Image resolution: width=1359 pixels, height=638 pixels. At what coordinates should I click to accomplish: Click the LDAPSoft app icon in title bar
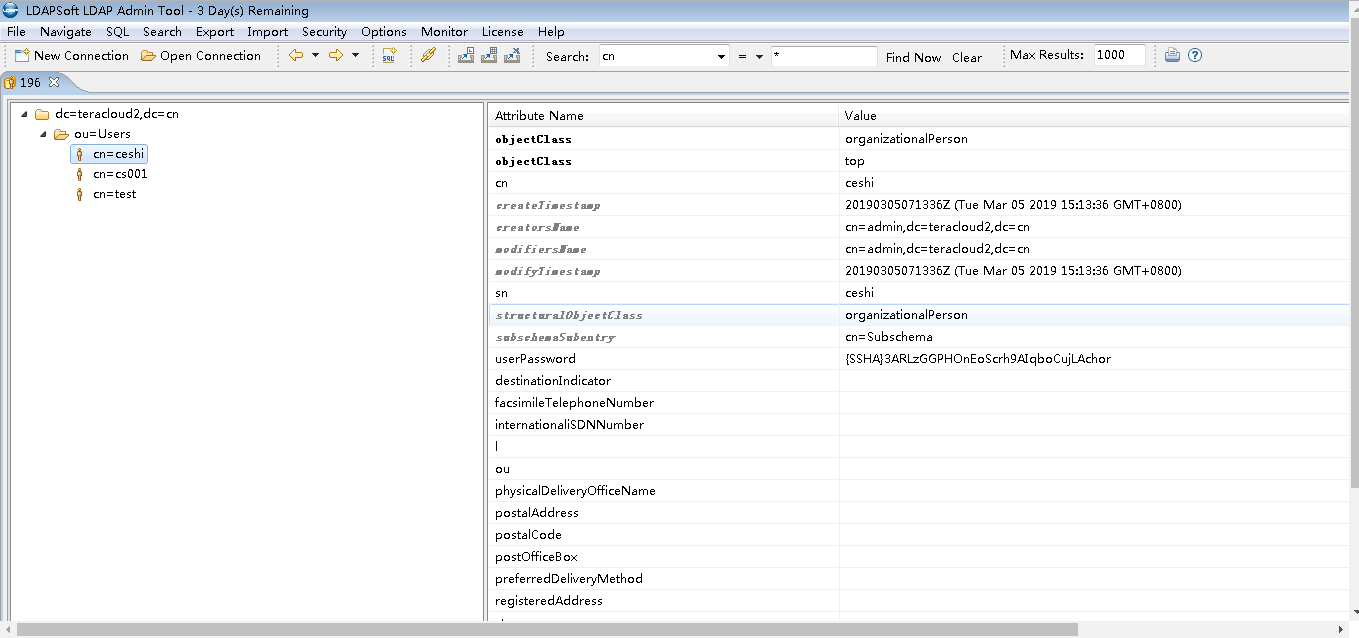(11, 11)
